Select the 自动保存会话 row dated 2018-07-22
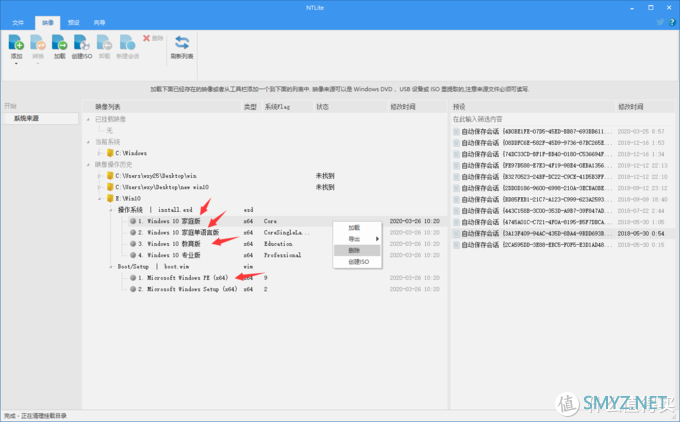The image size is (680, 422). [562, 211]
